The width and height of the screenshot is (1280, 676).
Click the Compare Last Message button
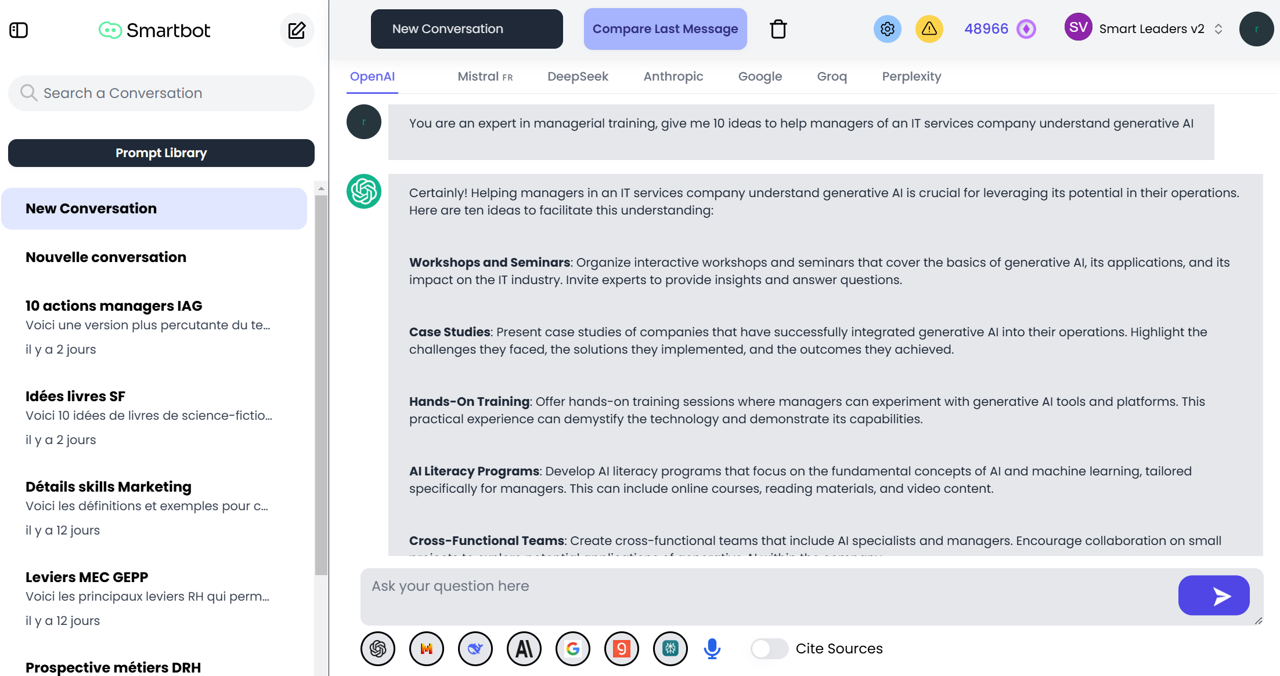(665, 29)
